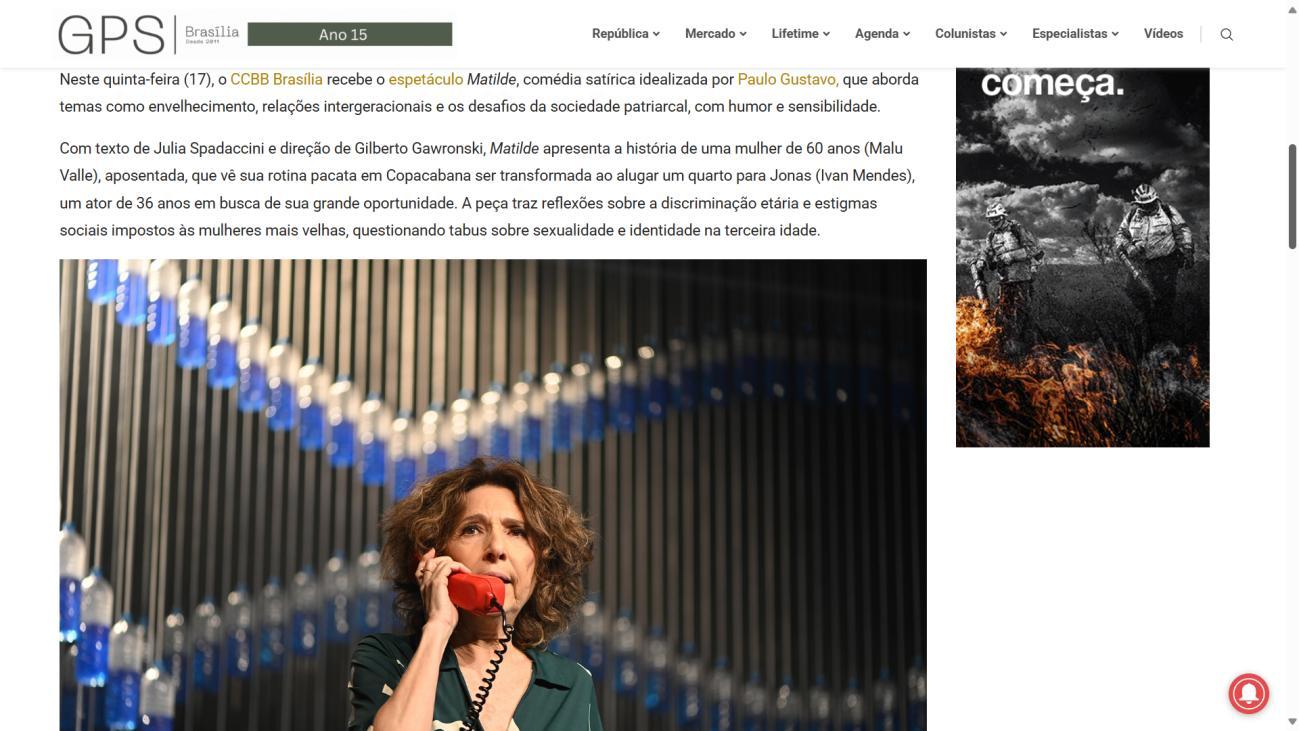Open the Agenda menu
The height and width of the screenshot is (731, 1299).
883,34
